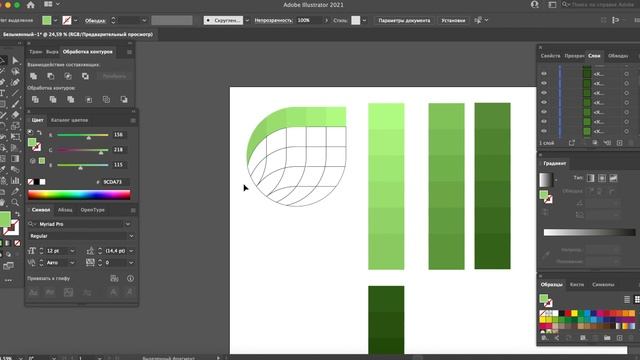Click Unite shape mode in Pathfinder
Image resolution: width=640 pixels, height=360 pixels.
[x=33, y=76]
